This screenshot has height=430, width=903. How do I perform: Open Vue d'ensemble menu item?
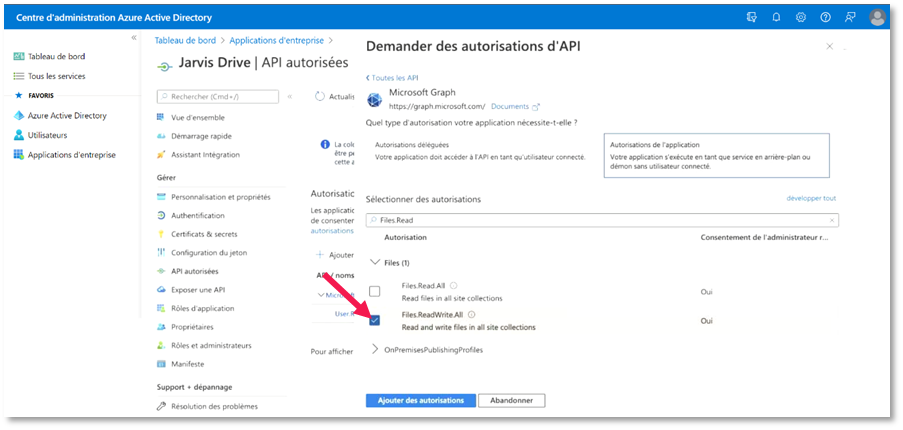pos(198,117)
